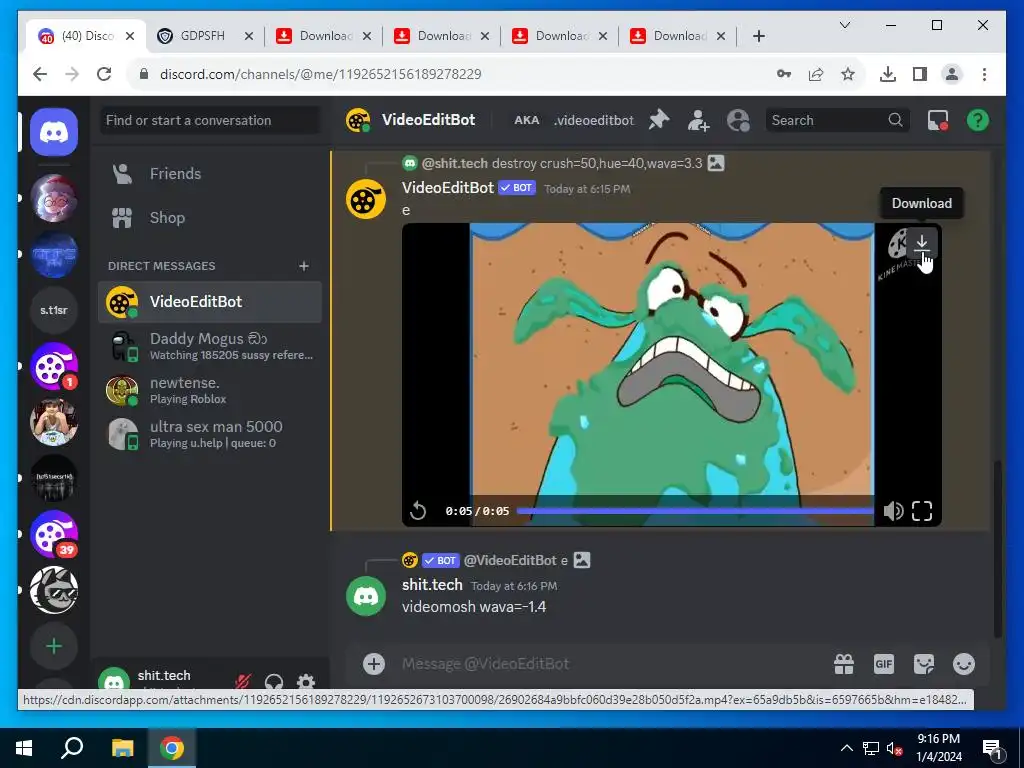Reload the page
The height and width of the screenshot is (768, 1024).
click(x=104, y=74)
